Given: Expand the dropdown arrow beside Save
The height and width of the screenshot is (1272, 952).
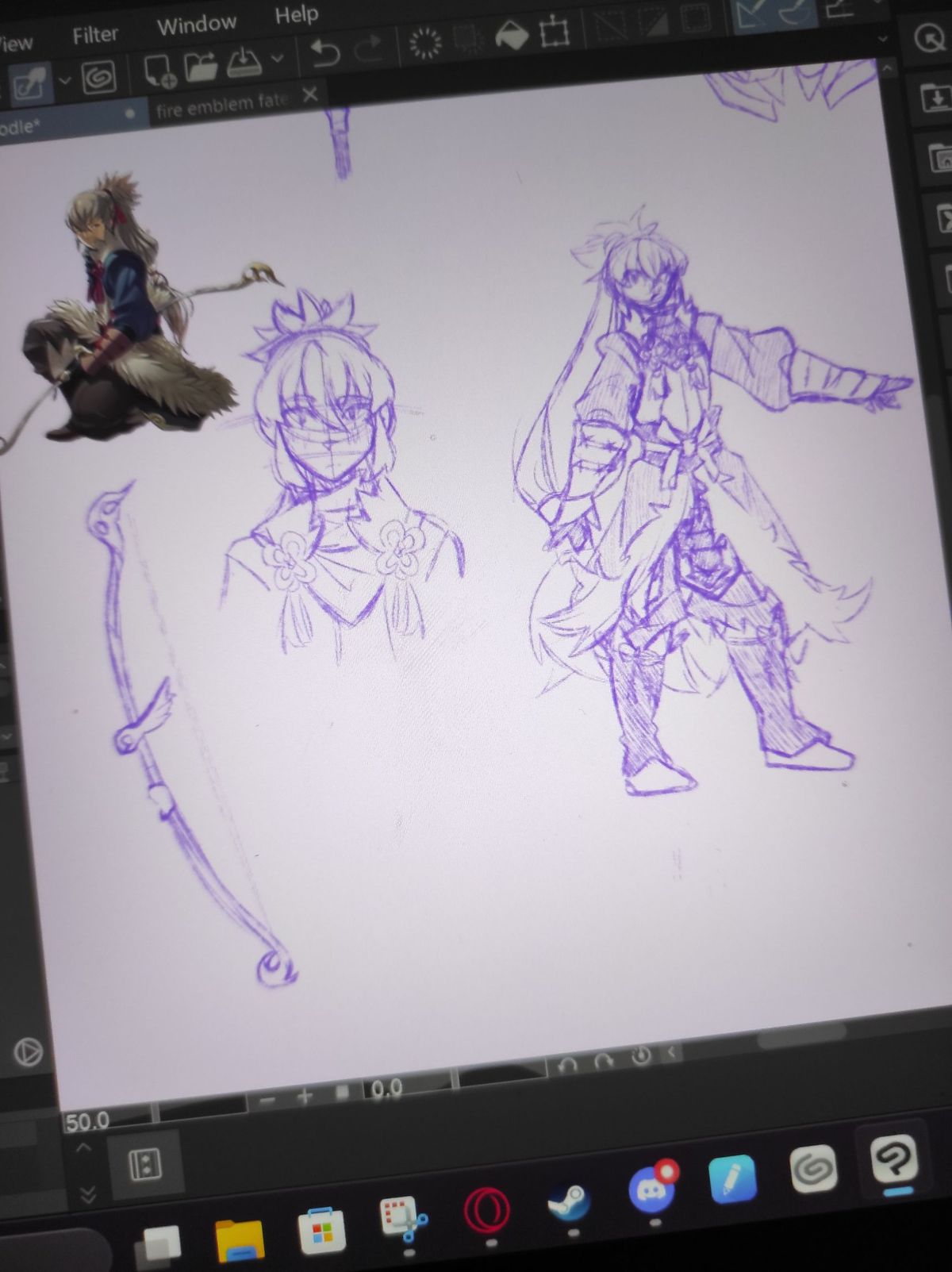Looking at the screenshot, I should (277, 59).
